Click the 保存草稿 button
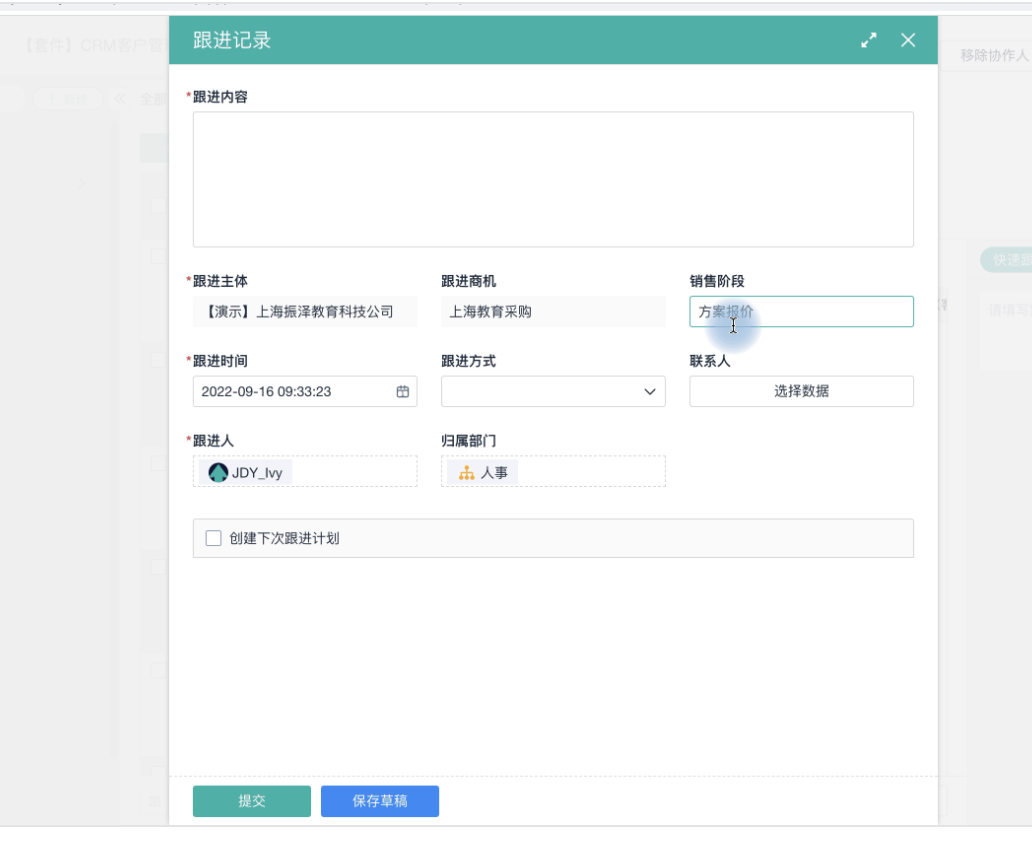The height and width of the screenshot is (846, 1032). [379, 801]
